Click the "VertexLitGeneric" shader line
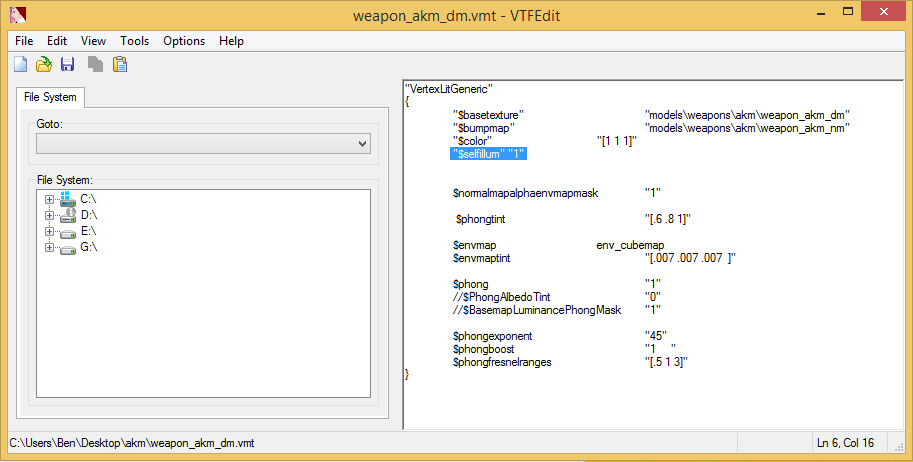The height and width of the screenshot is (462, 913). pyautogui.click(x=450, y=89)
